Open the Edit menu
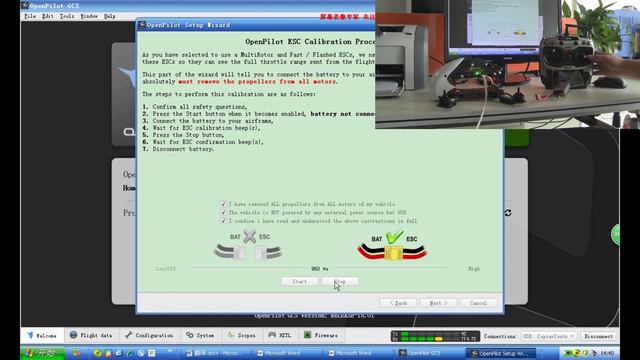This screenshot has width=640, height=360. pos(48,16)
